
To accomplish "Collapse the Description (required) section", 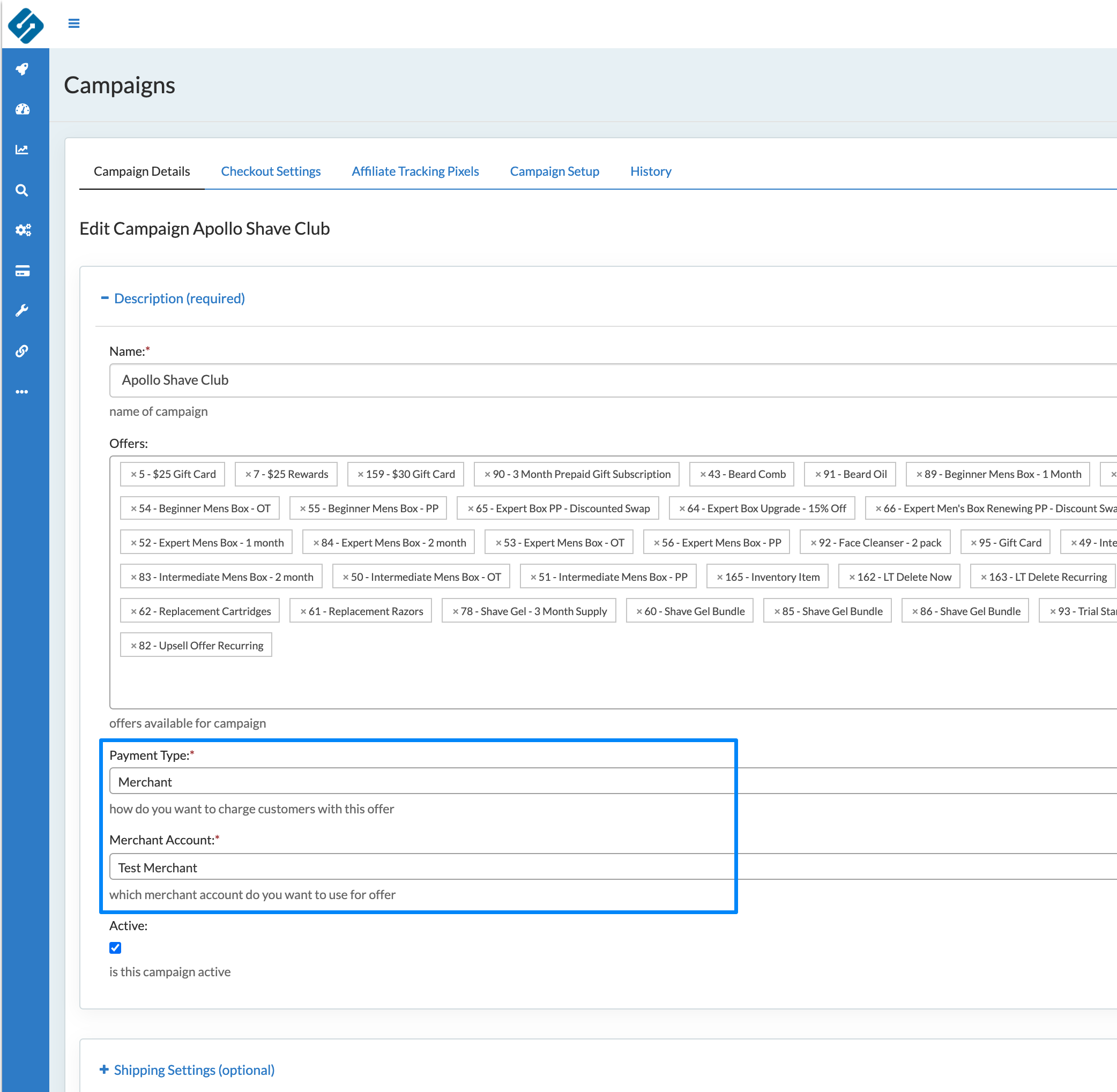I will pyautogui.click(x=179, y=298).
